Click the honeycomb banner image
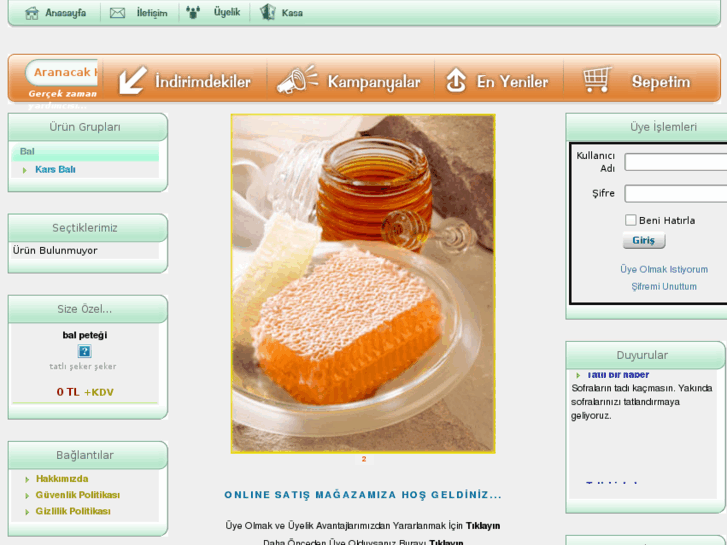Image resolution: width=727 pixels, height=545 pixels. coord(363,284)
